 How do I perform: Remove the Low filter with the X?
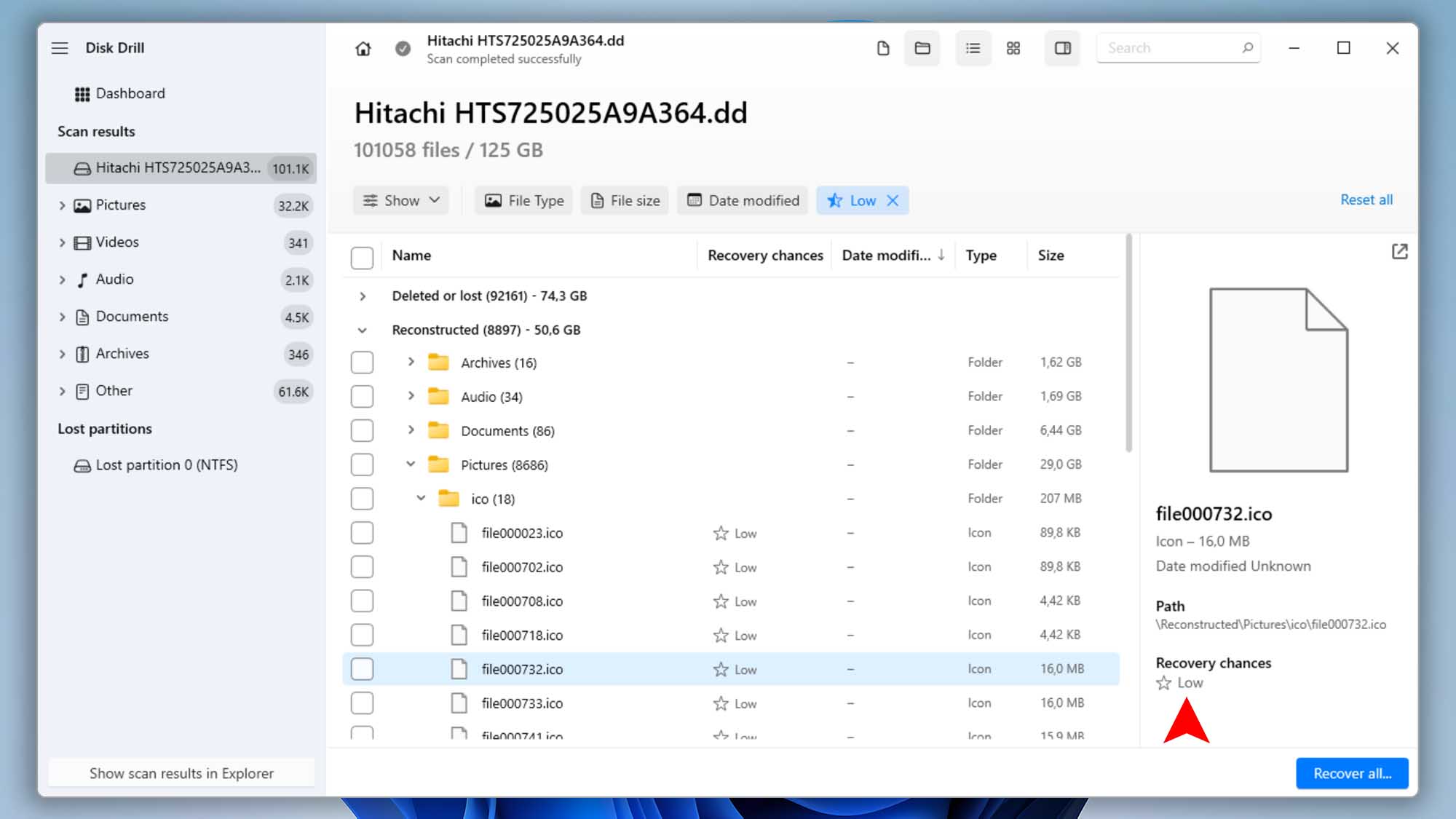[x=893, y=200]
